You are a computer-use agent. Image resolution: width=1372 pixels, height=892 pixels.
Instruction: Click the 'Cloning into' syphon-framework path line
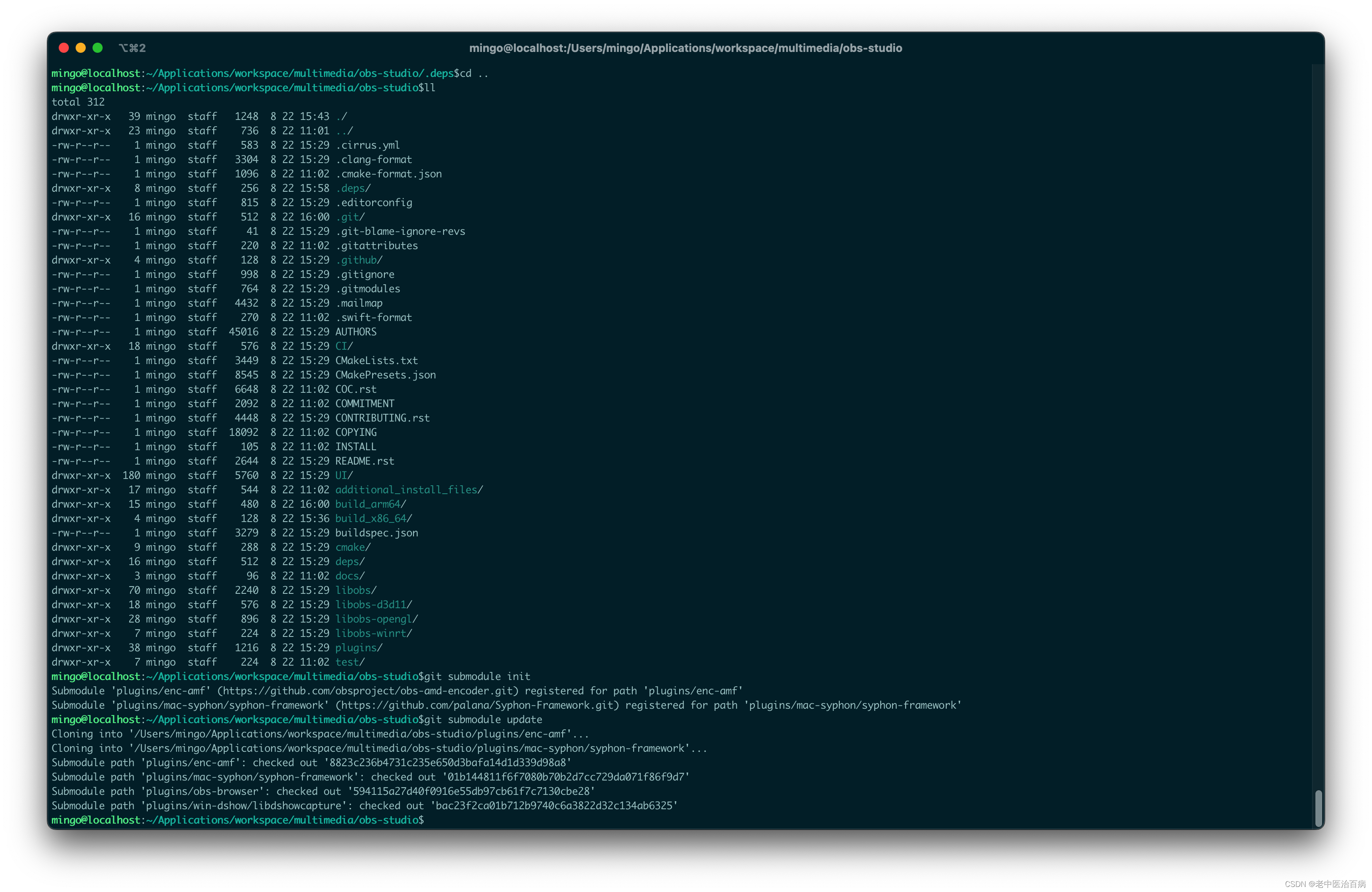click(x=379, y=748)
